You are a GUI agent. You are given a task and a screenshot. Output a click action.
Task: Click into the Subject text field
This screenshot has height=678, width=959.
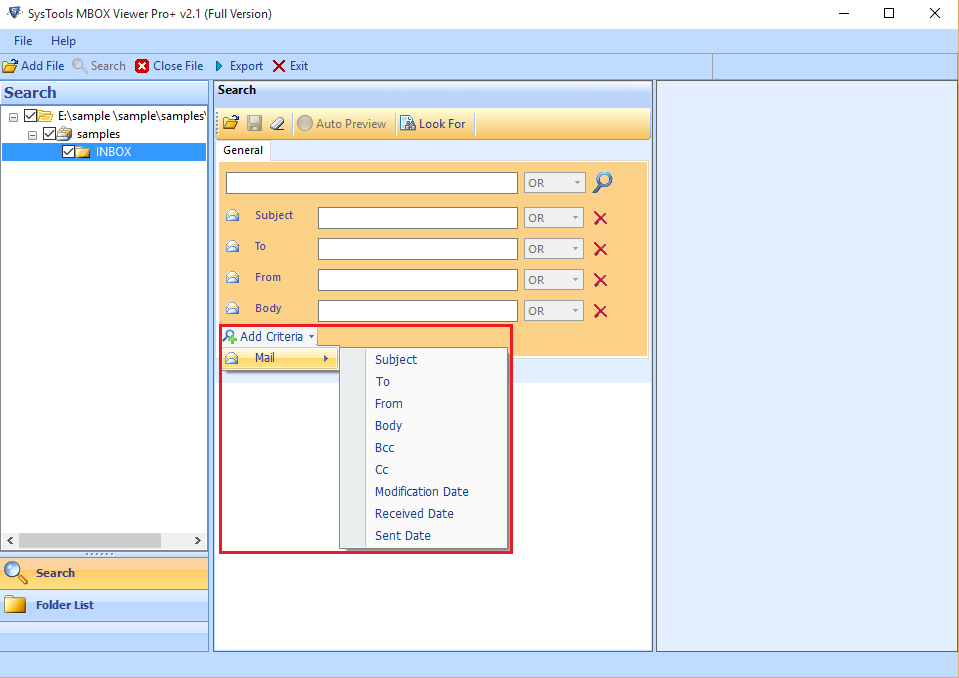(418, 218)
